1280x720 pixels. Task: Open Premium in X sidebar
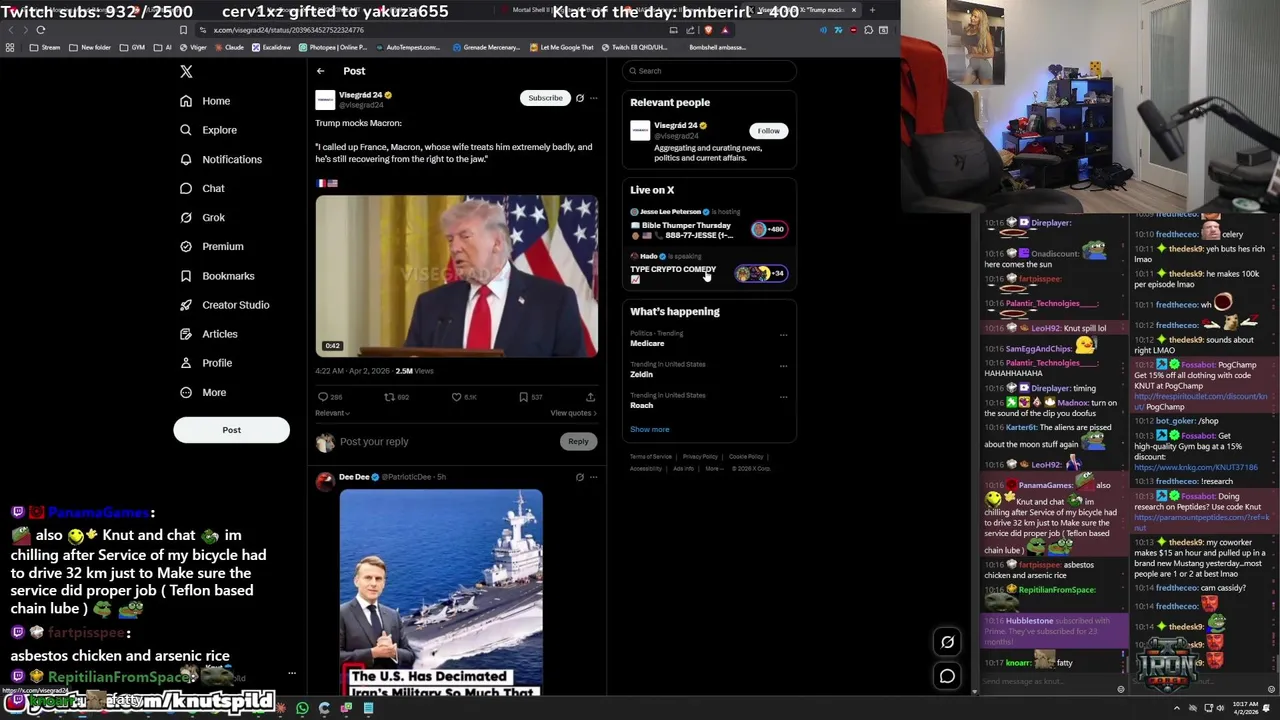click(x=211, y=246)
